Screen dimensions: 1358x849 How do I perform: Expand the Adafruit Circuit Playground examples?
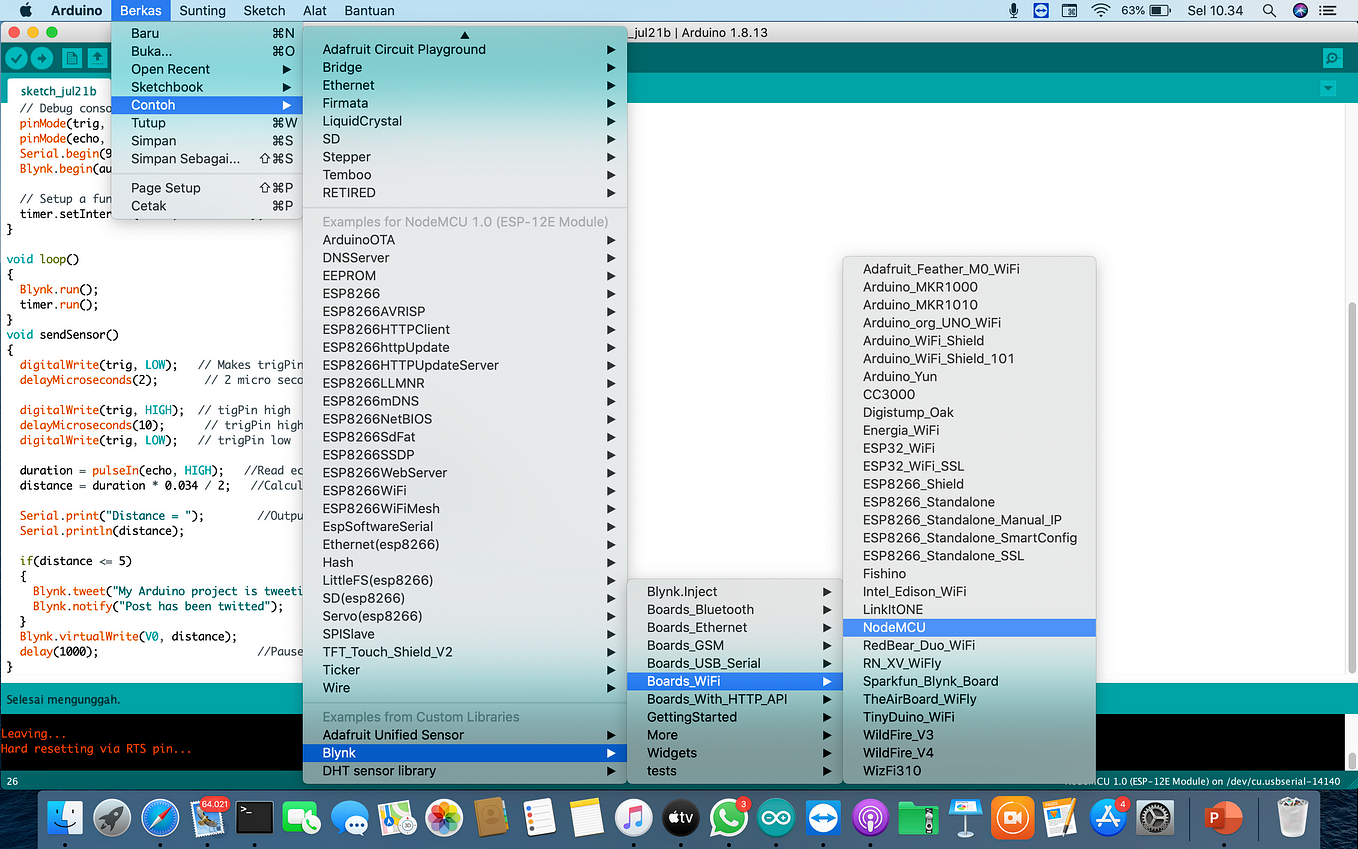click(x=465, y=49)
